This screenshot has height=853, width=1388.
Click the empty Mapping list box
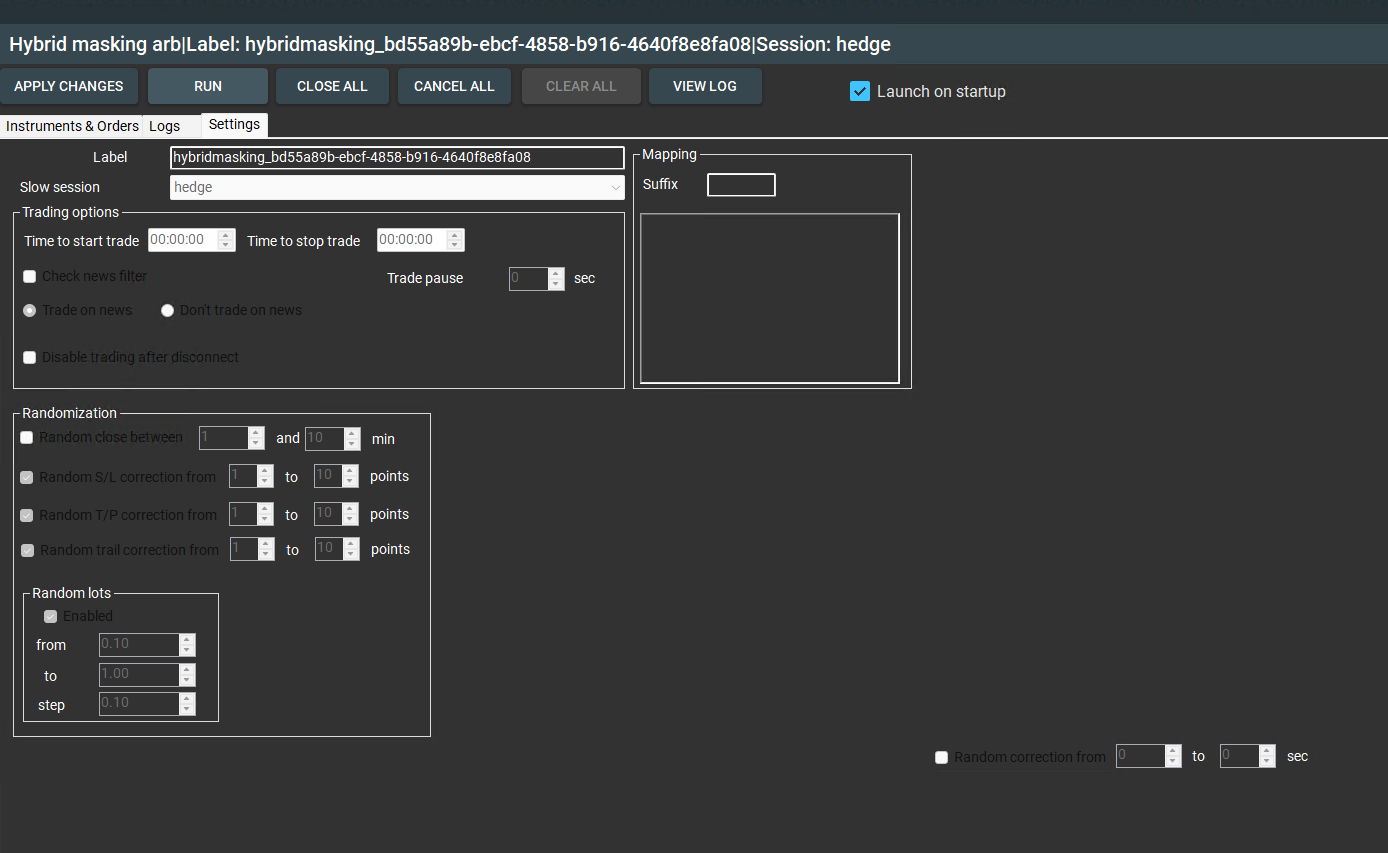point(769,298)
